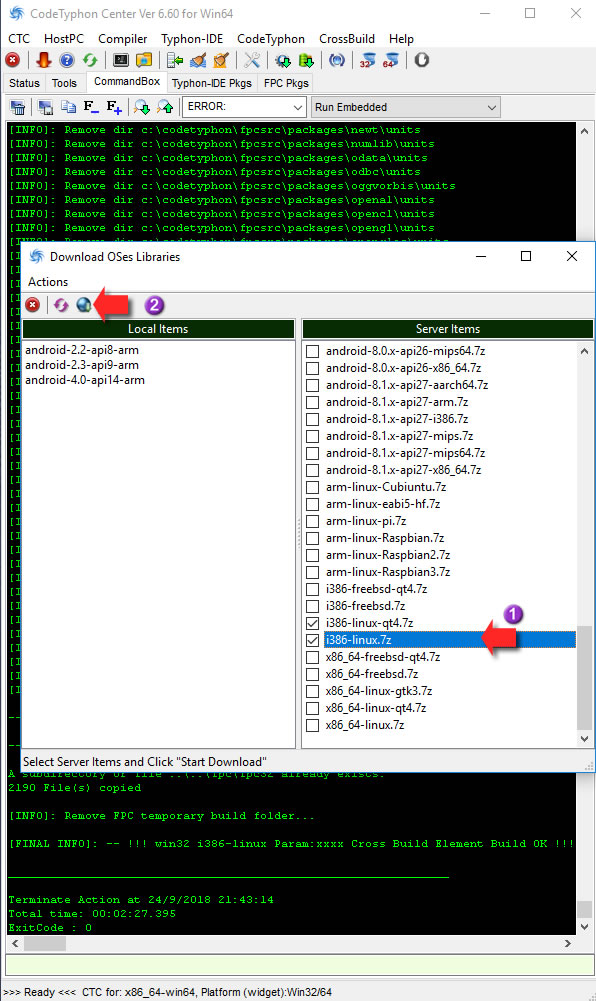
Task: Check x86_64-linux-gtk3.7z checkbox
Action: (x=313, y=691)
